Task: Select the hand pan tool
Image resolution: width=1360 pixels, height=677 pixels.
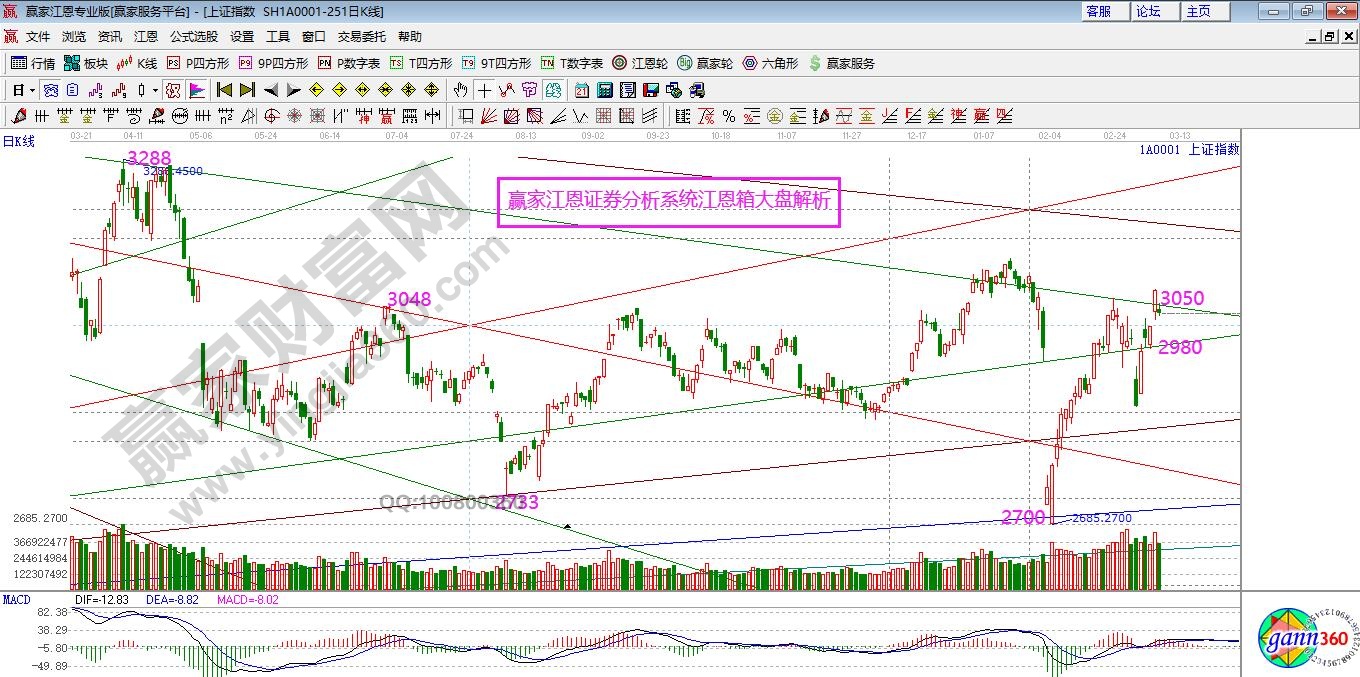Action: (x=461, y=90)
